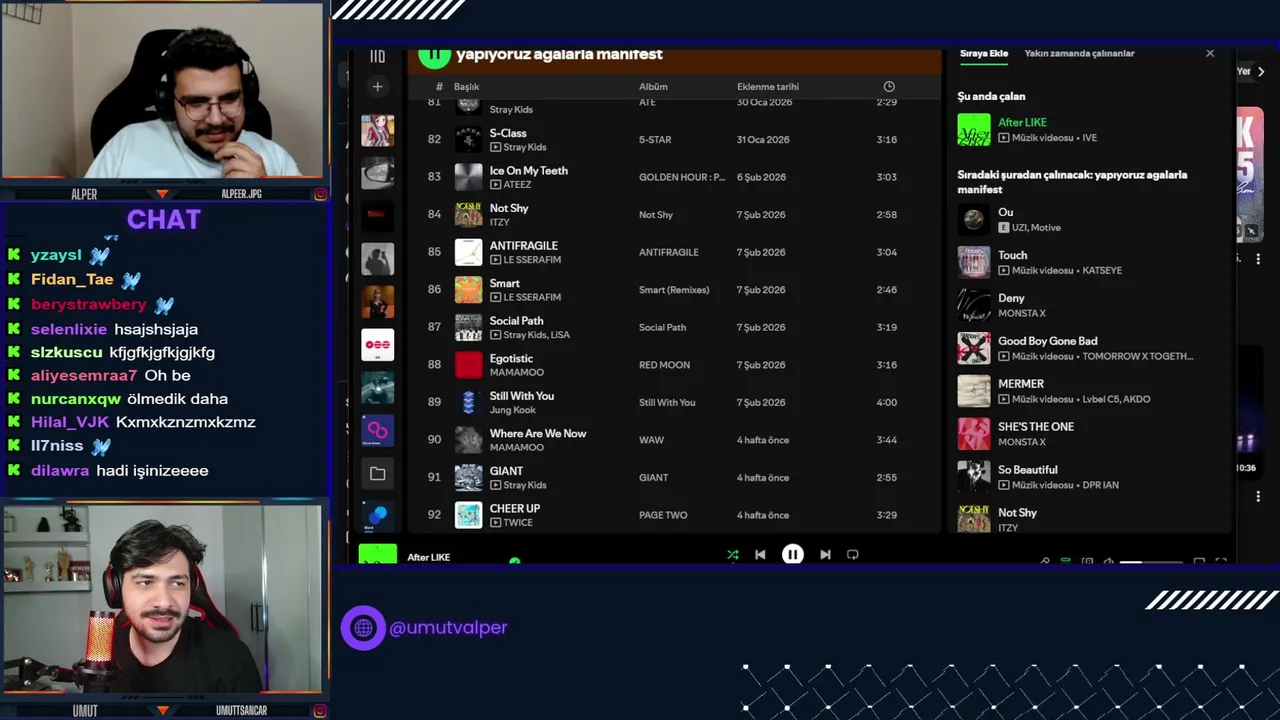Open the miniplayer icon in player bar

(1199, 562)
